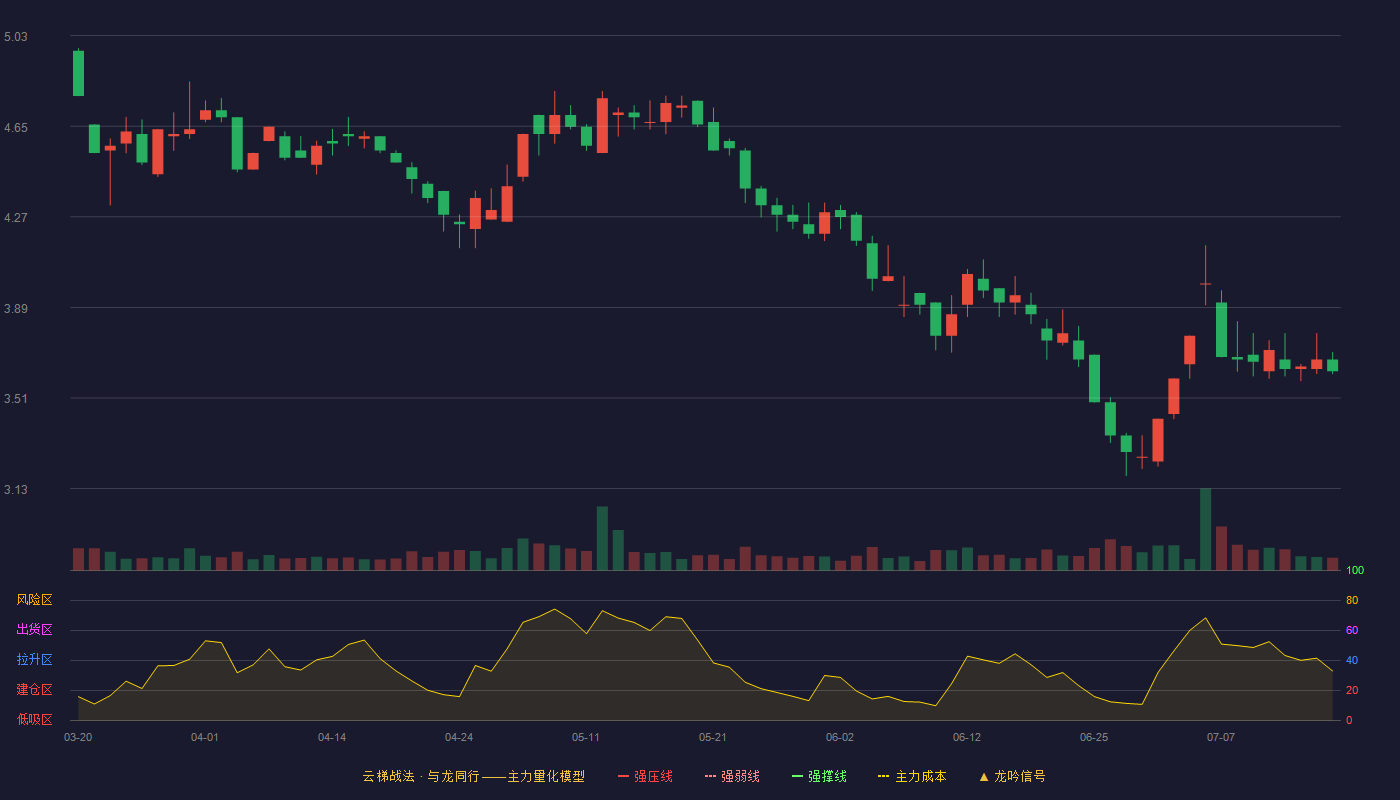Select the tallest volume bar

pyautogui.click(x=1205, y=529)
